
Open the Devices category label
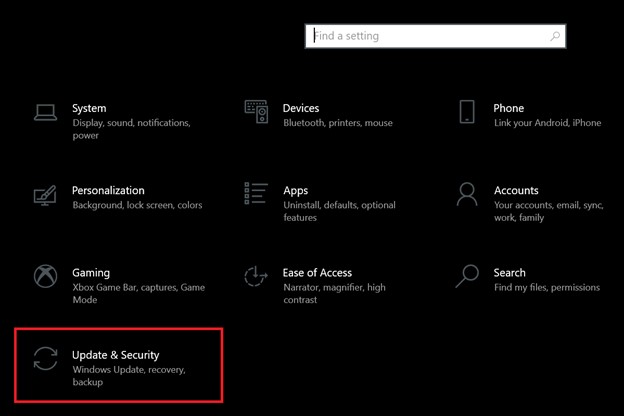click(301, 108)
